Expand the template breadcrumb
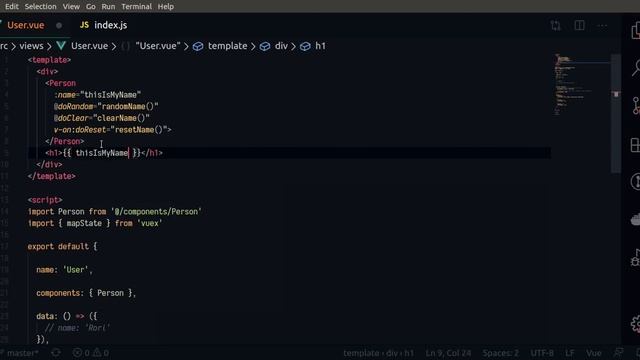This screenshot has width=640, height=360. pos(227,46)
